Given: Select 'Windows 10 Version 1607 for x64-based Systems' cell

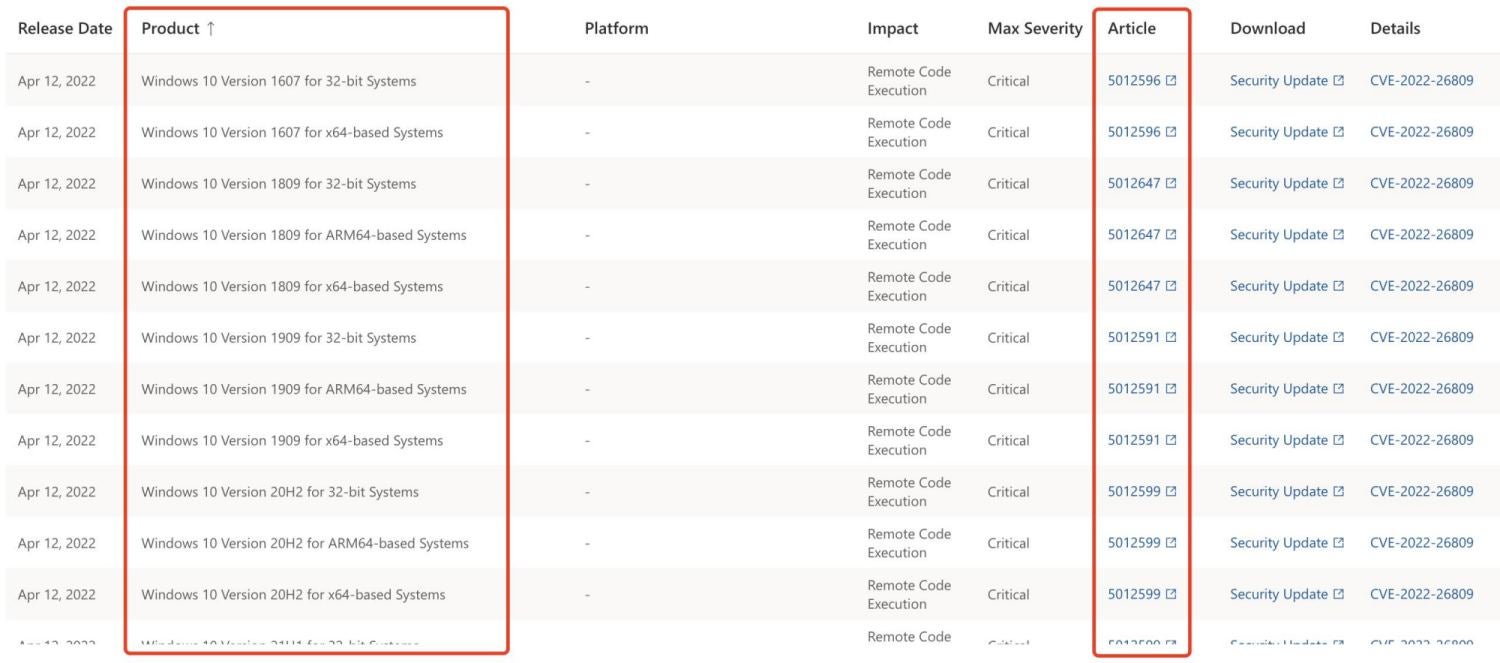Looking at the screenshot, I should pos(292,132).
